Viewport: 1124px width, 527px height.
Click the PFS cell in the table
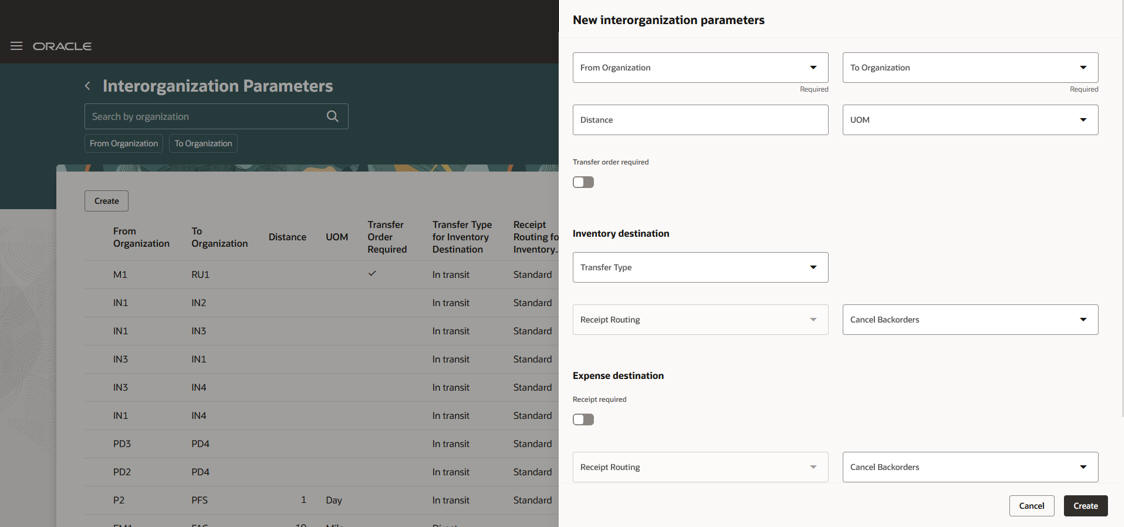coord(200,500)
